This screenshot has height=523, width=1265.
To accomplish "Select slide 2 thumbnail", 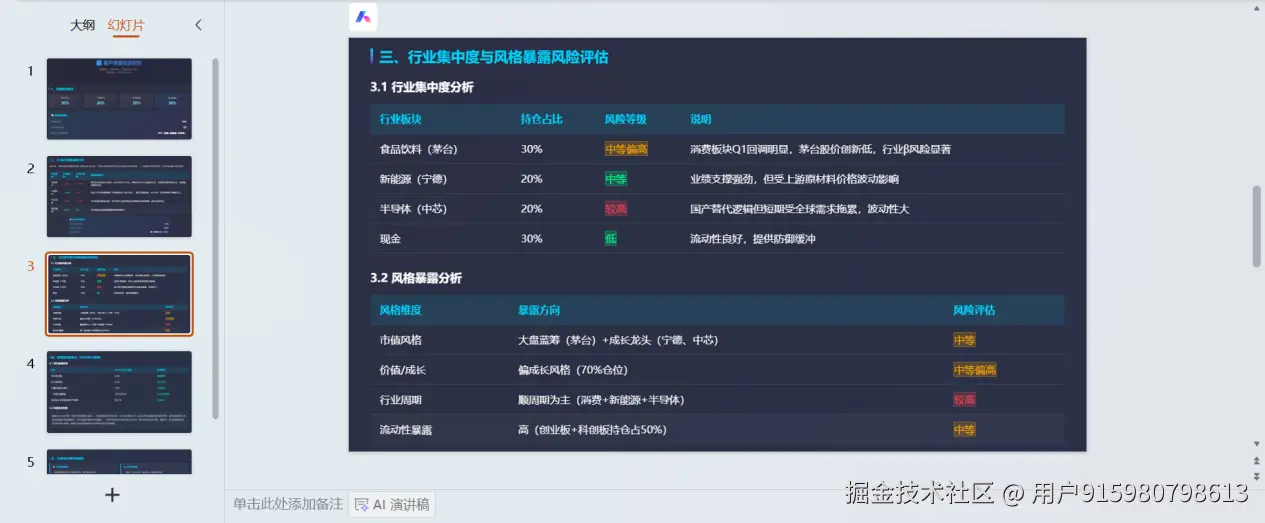I will [x=119, y=196].
